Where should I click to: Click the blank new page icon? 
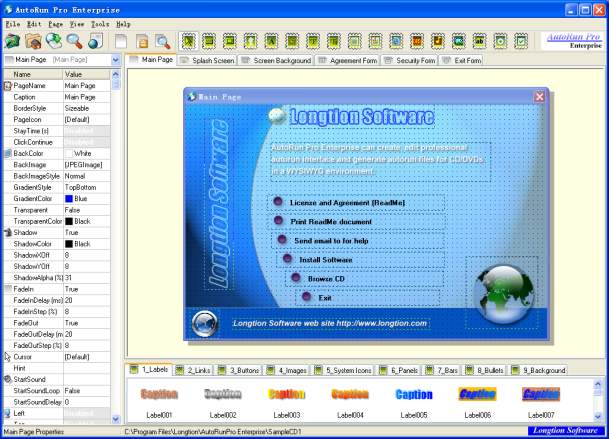point(121,41)
